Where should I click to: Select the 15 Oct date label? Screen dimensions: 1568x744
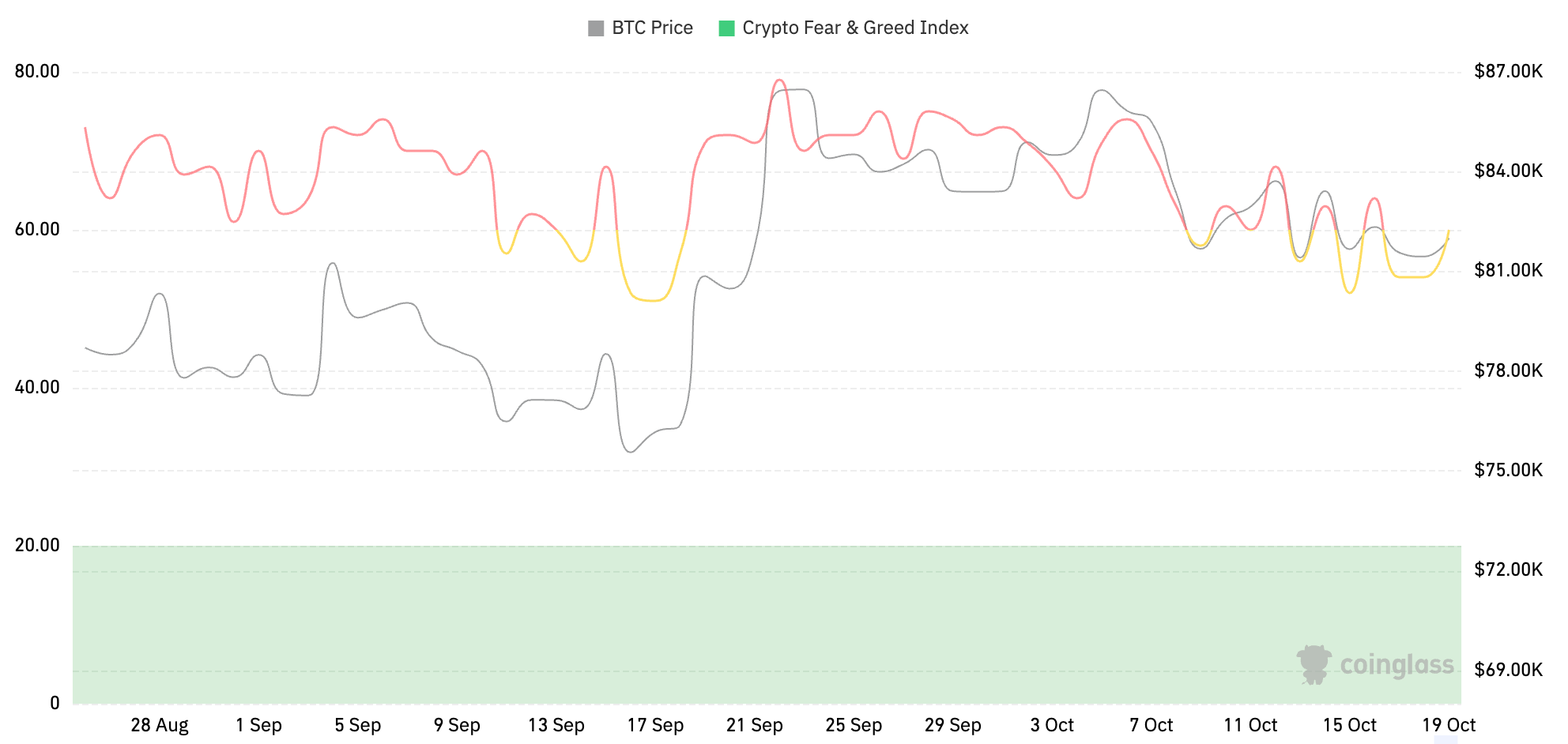1349,725
